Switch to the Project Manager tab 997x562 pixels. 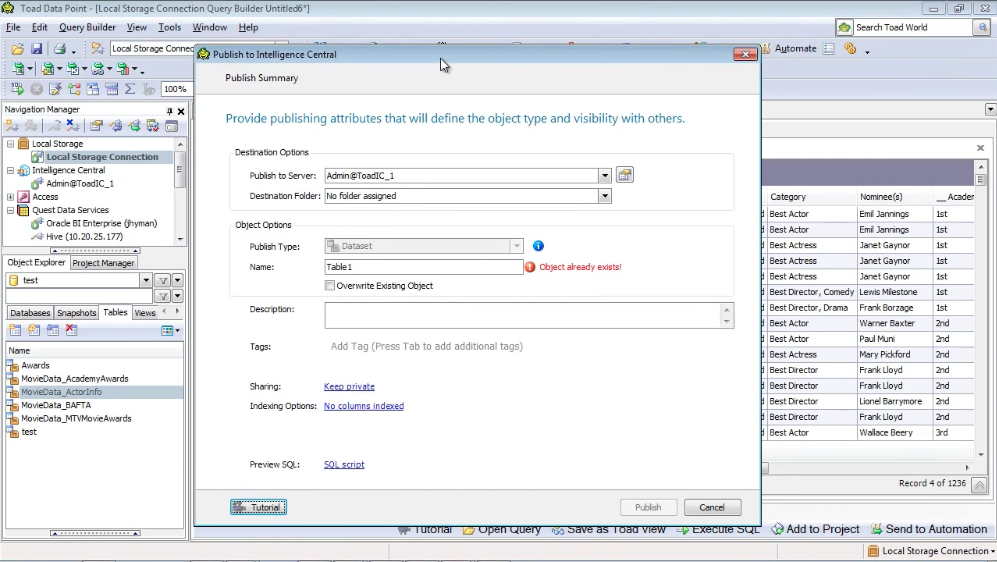point(103,263)
